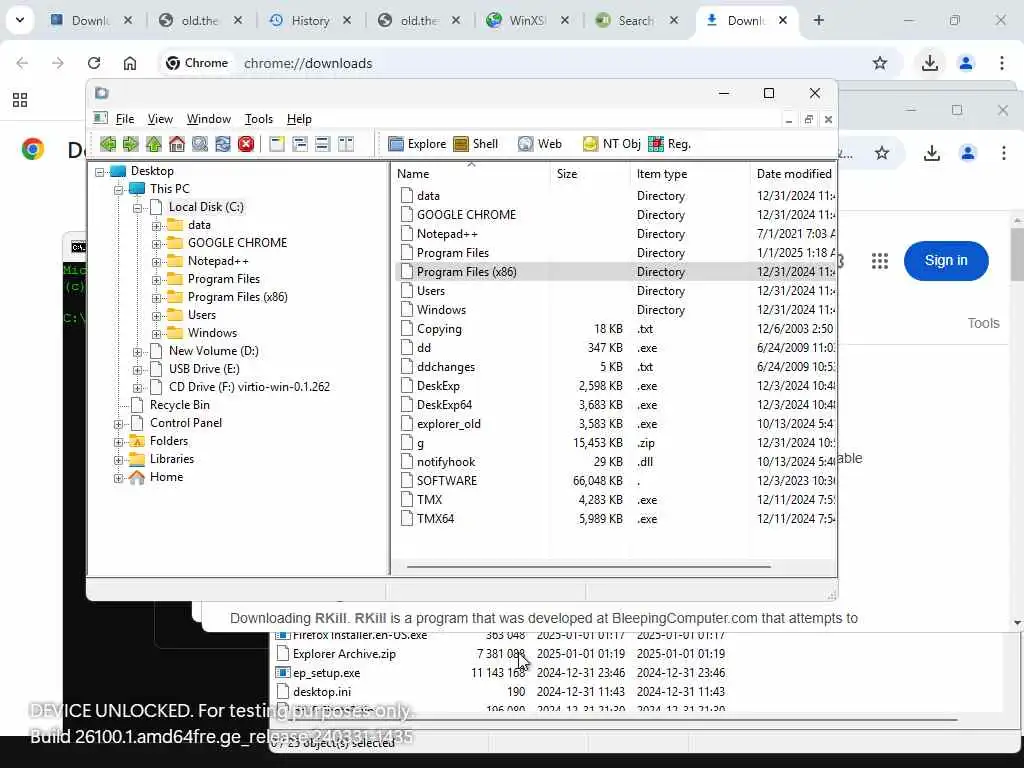Collapse the This PC tree node
Image resolution: width=1024 pixels, height=768 pixels.
119,190
